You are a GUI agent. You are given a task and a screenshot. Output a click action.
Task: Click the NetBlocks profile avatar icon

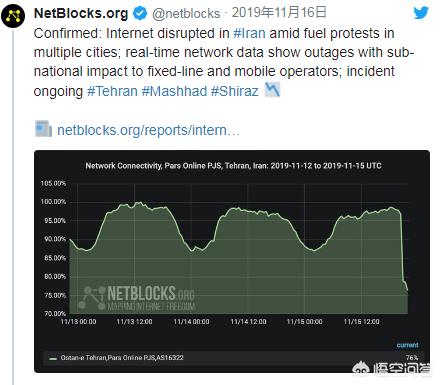point(13,16)
